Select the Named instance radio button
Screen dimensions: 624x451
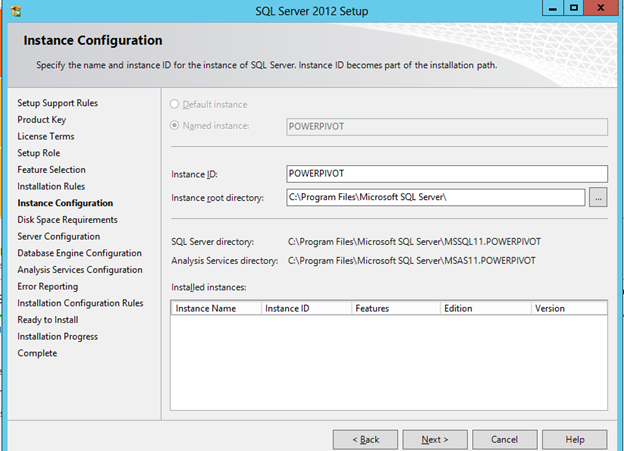tap(174, 125)
